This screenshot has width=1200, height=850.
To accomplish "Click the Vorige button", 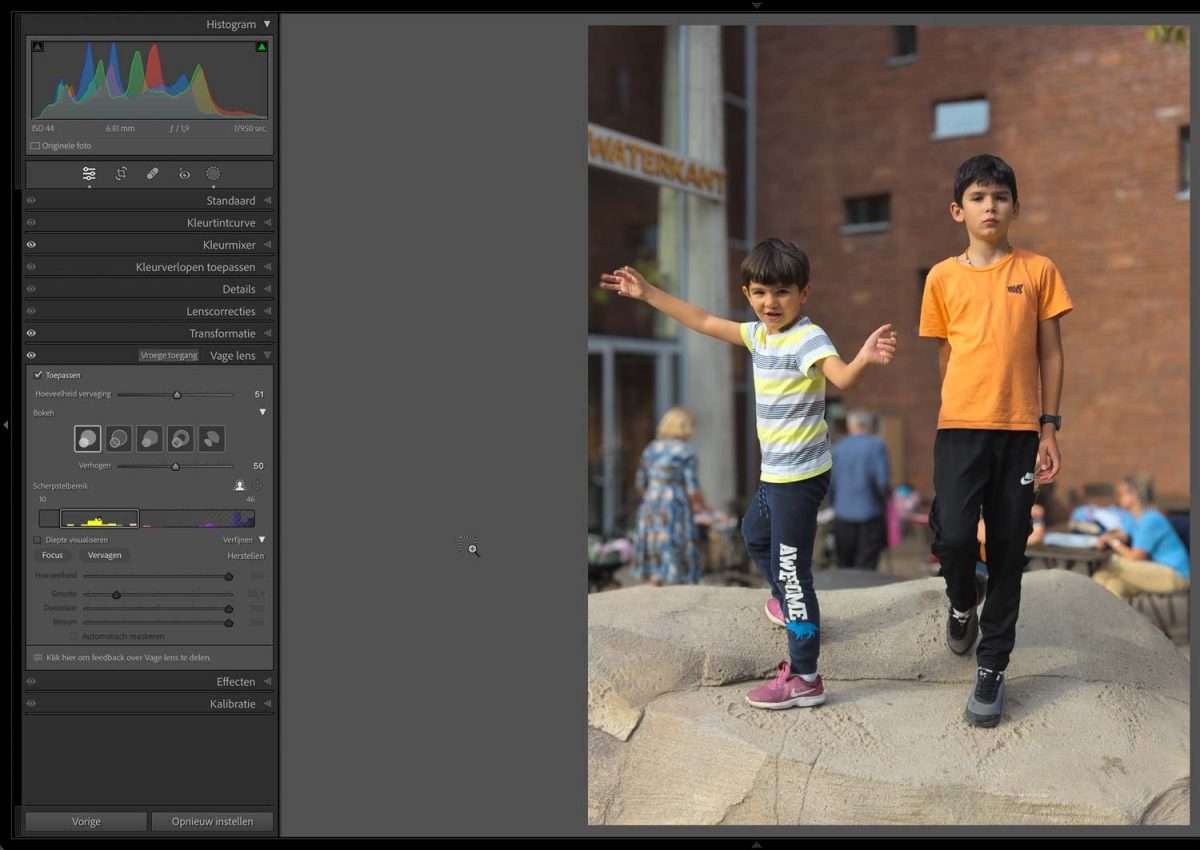I will coord(86,821).
